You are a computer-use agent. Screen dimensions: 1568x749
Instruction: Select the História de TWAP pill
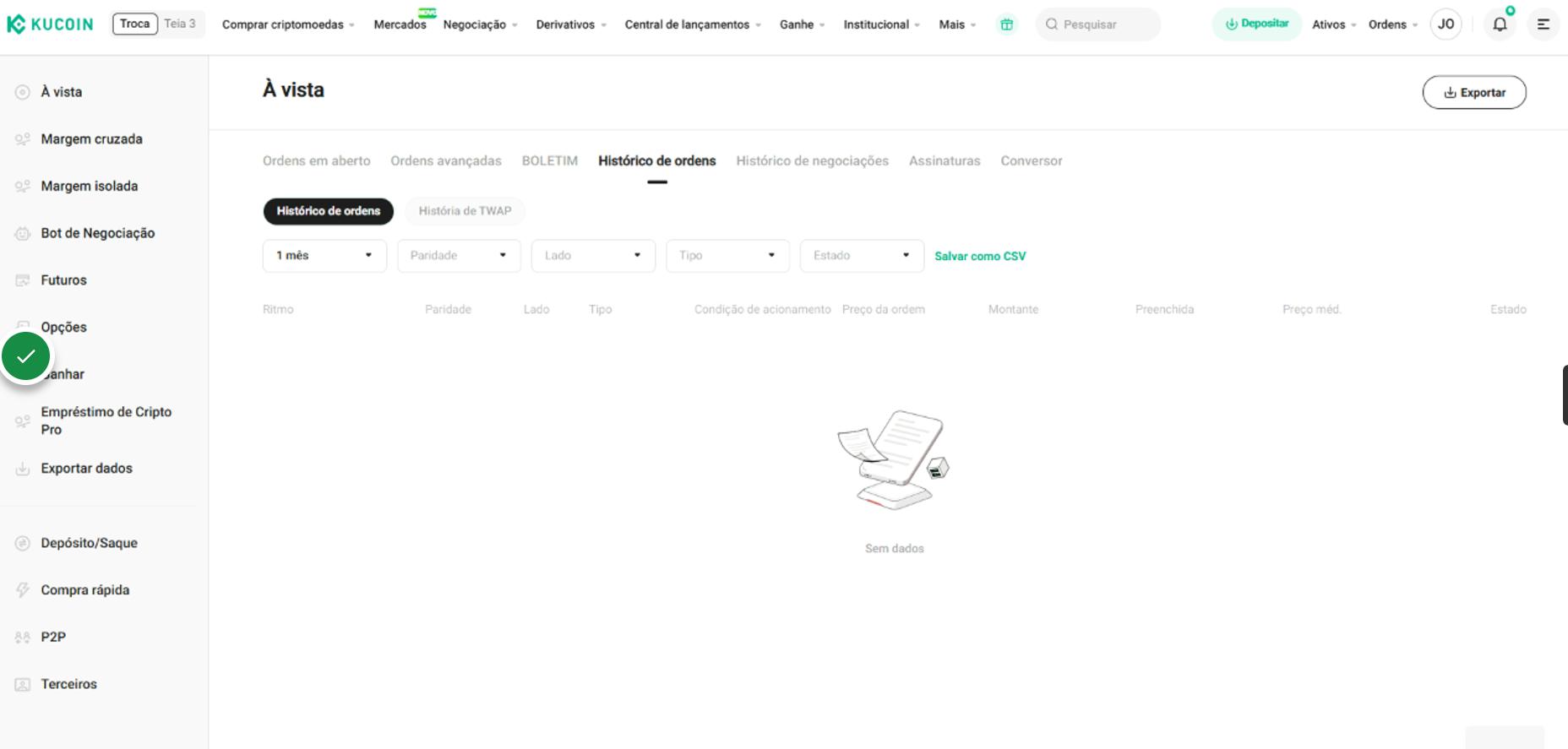[465, 211]
